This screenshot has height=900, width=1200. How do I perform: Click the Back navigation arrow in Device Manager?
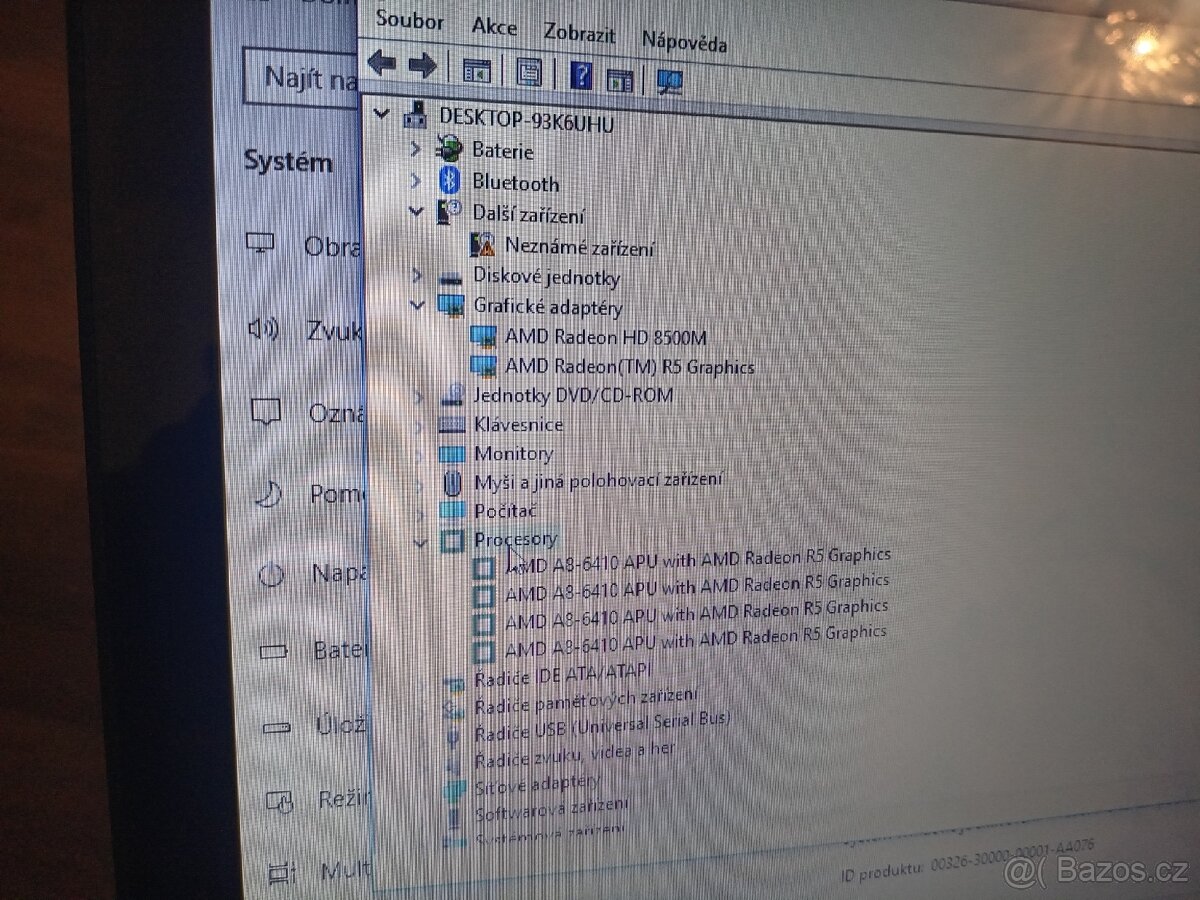(383, 64)
